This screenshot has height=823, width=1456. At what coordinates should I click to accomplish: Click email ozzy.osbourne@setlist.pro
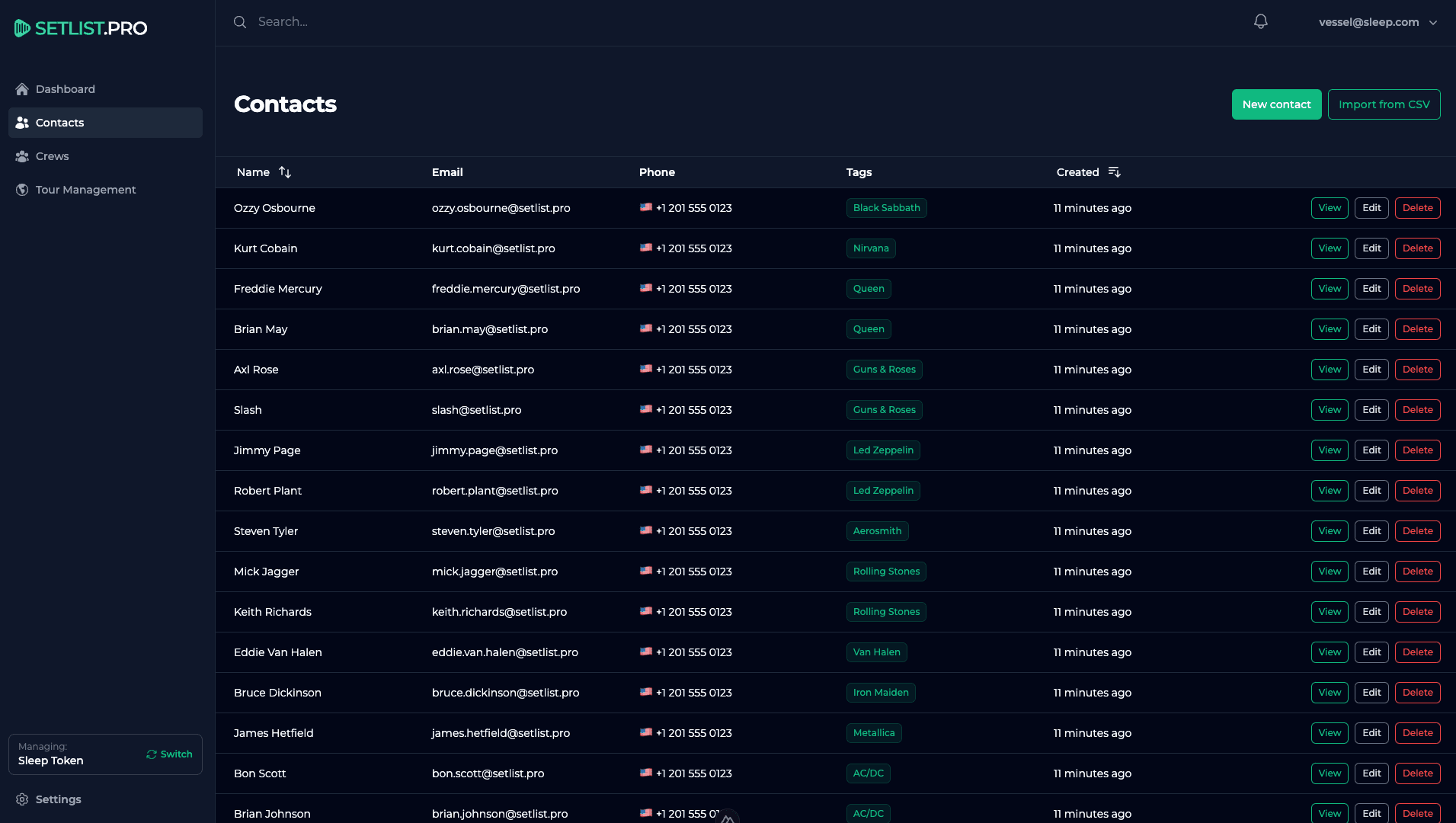(x=501, y=208)
